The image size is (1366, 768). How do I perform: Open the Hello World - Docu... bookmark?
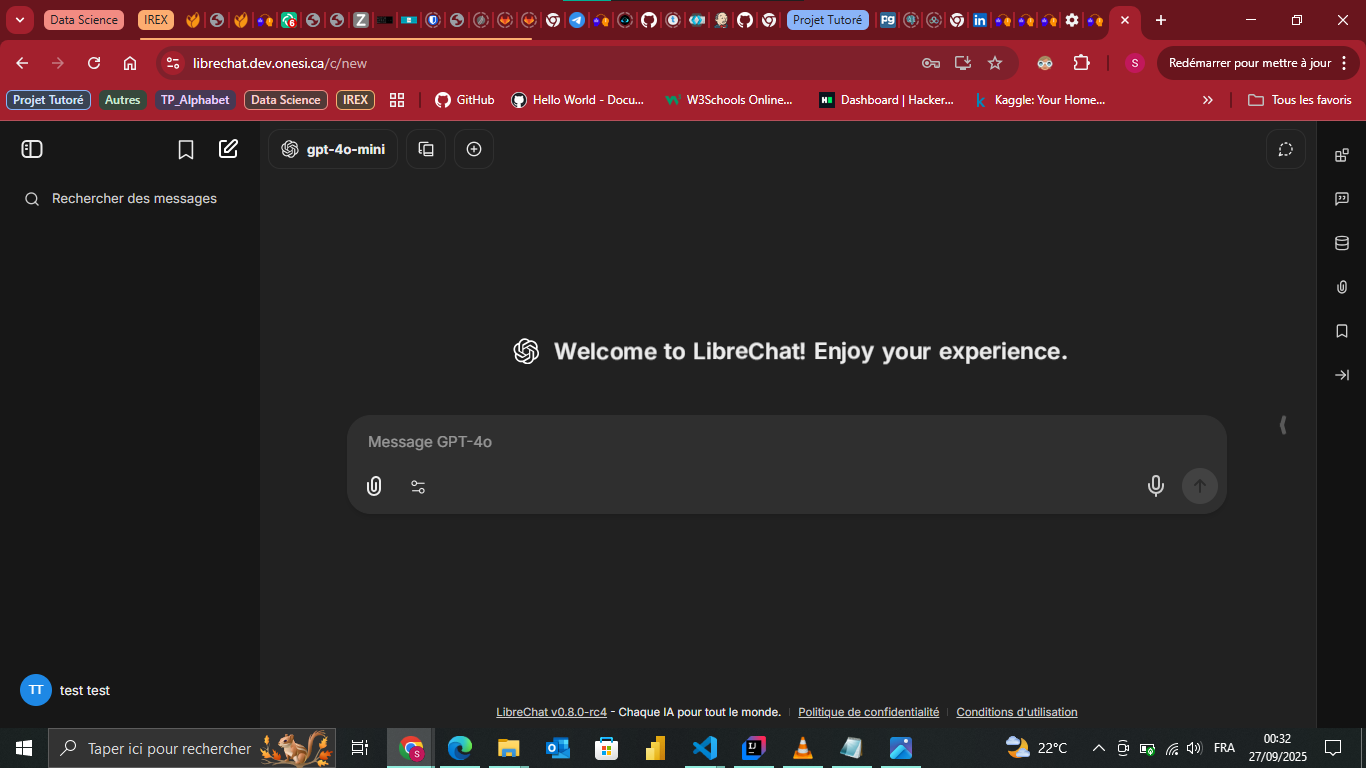point(578,100)
